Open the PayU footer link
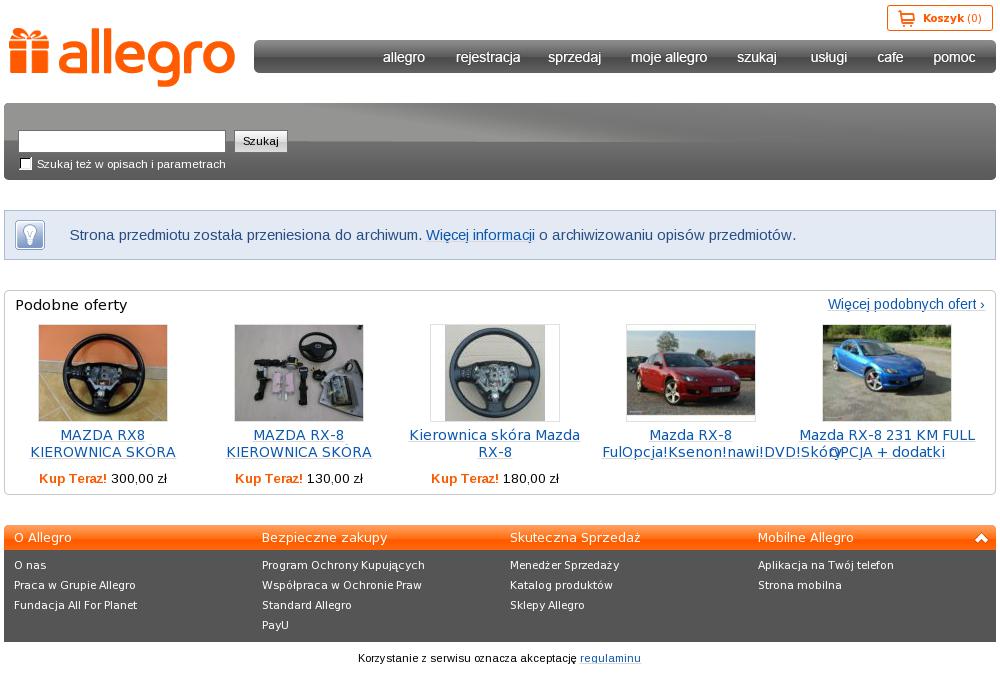The width and height of the screenshot is (1000, 678). coord(275,625)
